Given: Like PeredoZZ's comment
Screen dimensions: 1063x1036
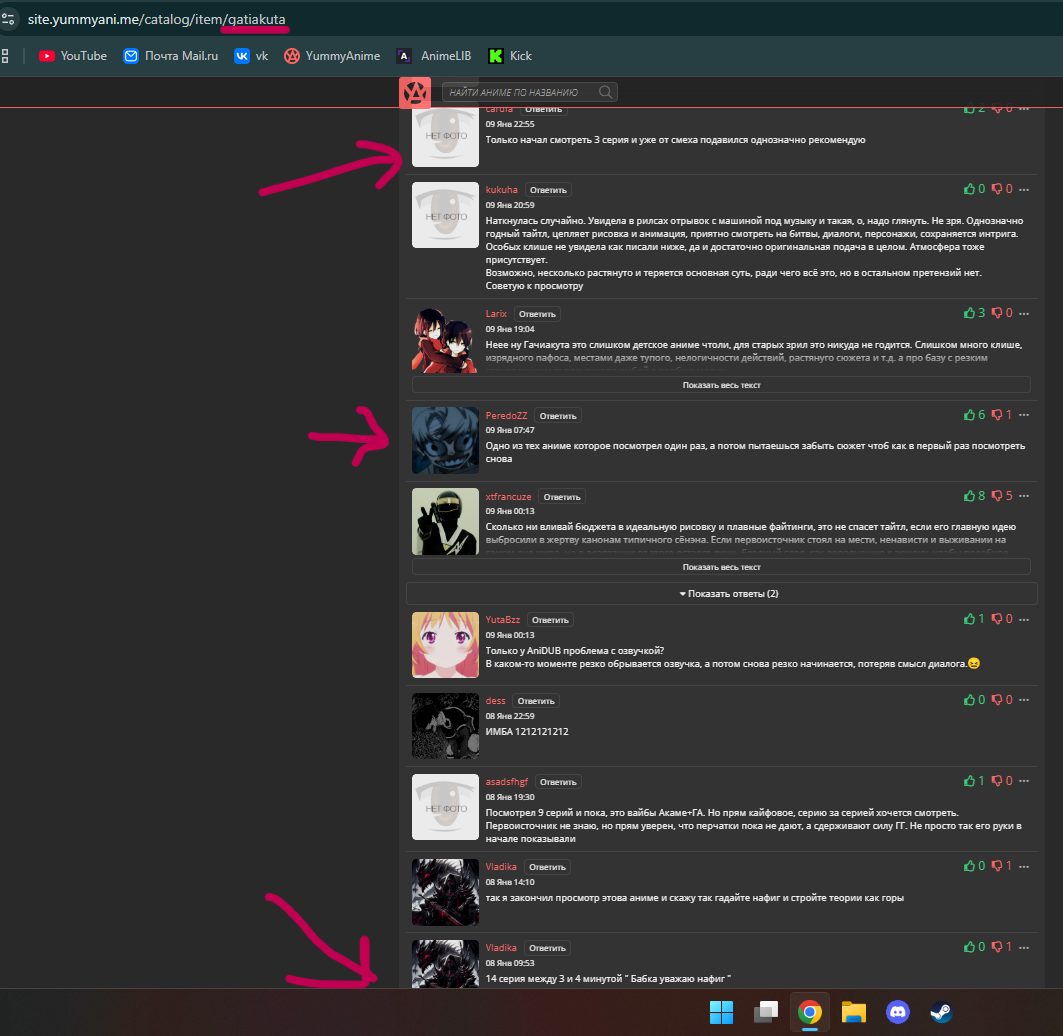Looking at the screenshot, I should pyautogui.click(x=974, y=415).
